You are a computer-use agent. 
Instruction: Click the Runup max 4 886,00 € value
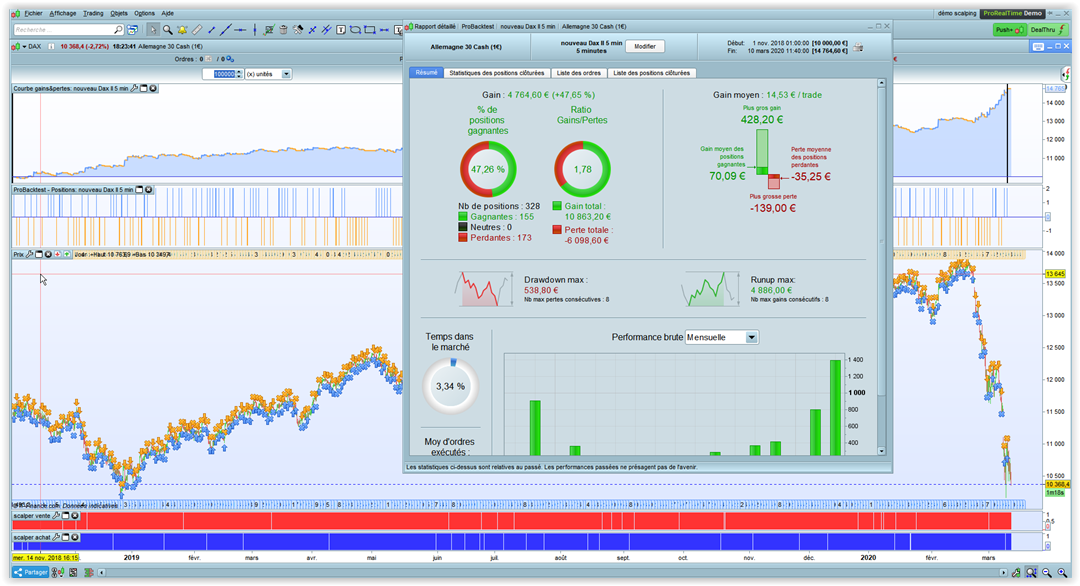pyautogui.click(x=771, y=290)
